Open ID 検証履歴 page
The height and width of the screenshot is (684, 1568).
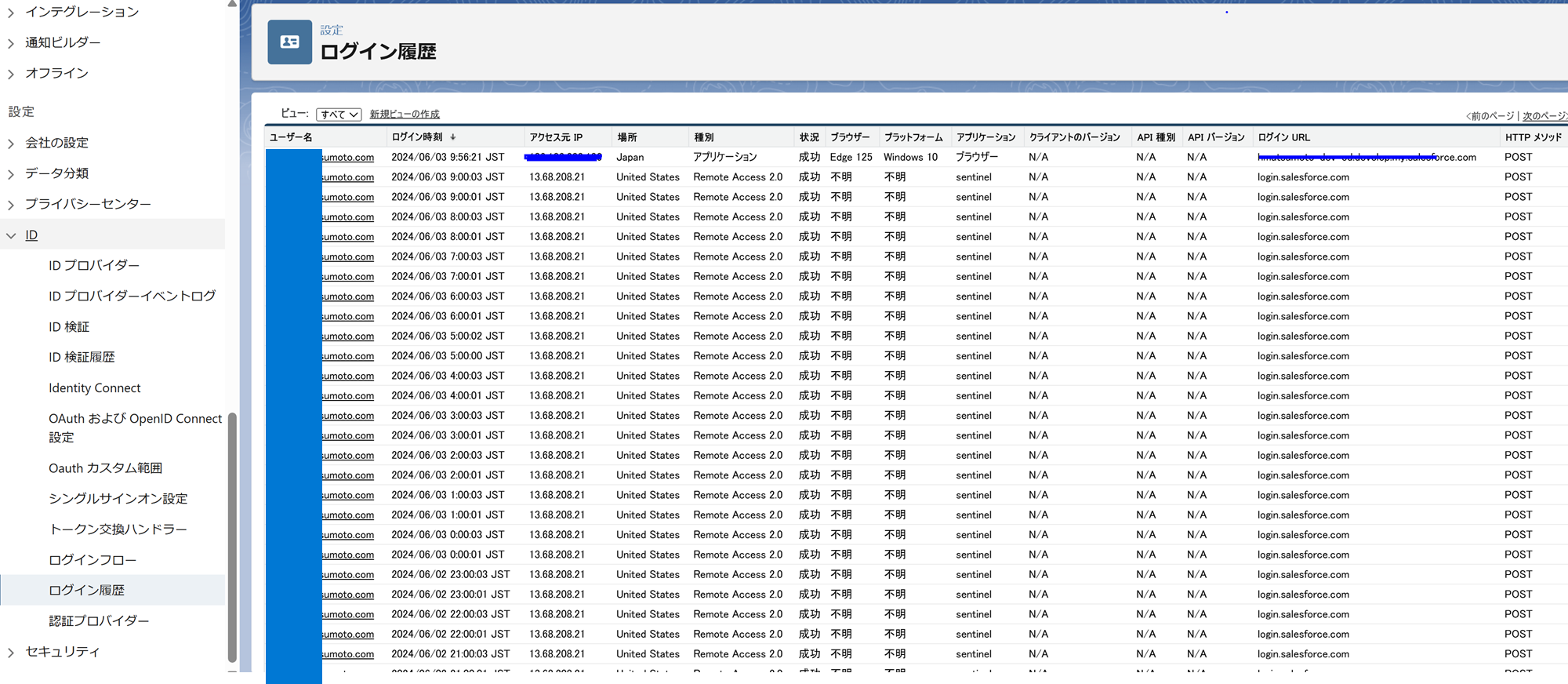pos(82,357)
